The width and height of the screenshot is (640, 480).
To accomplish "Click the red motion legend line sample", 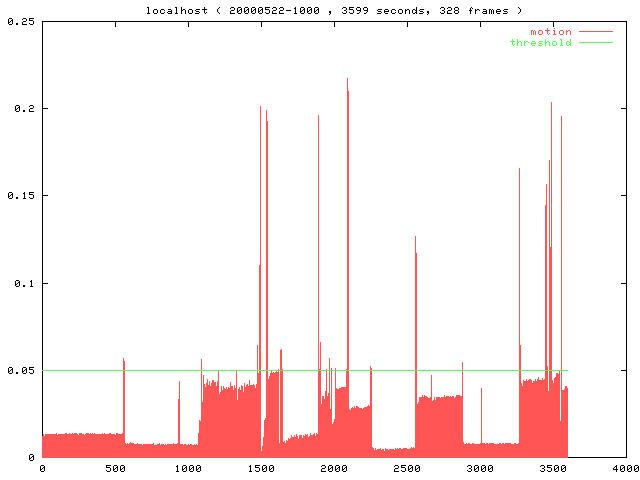I will pos(594,32).
